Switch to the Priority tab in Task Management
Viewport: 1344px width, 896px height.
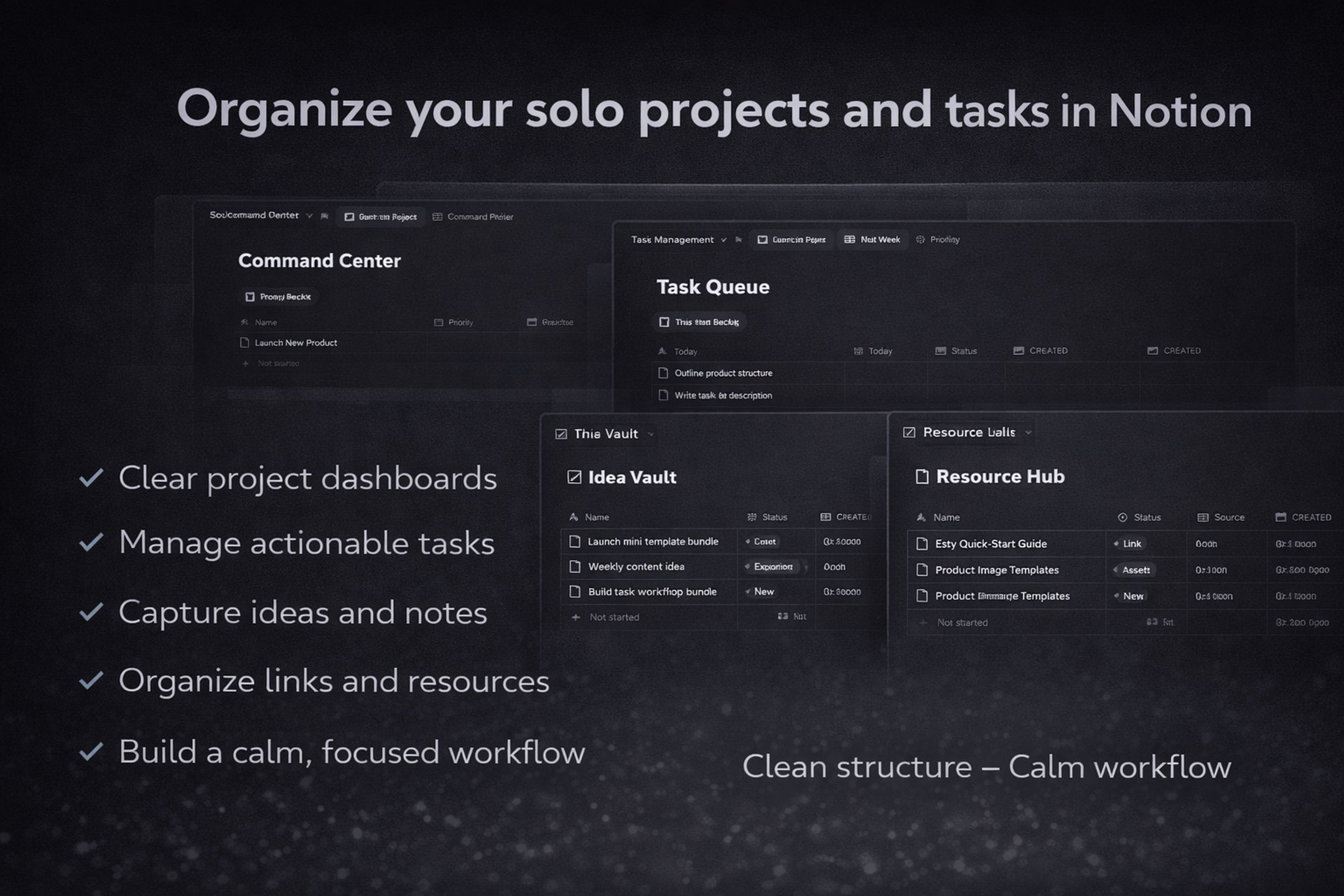(x=938, y=240)
